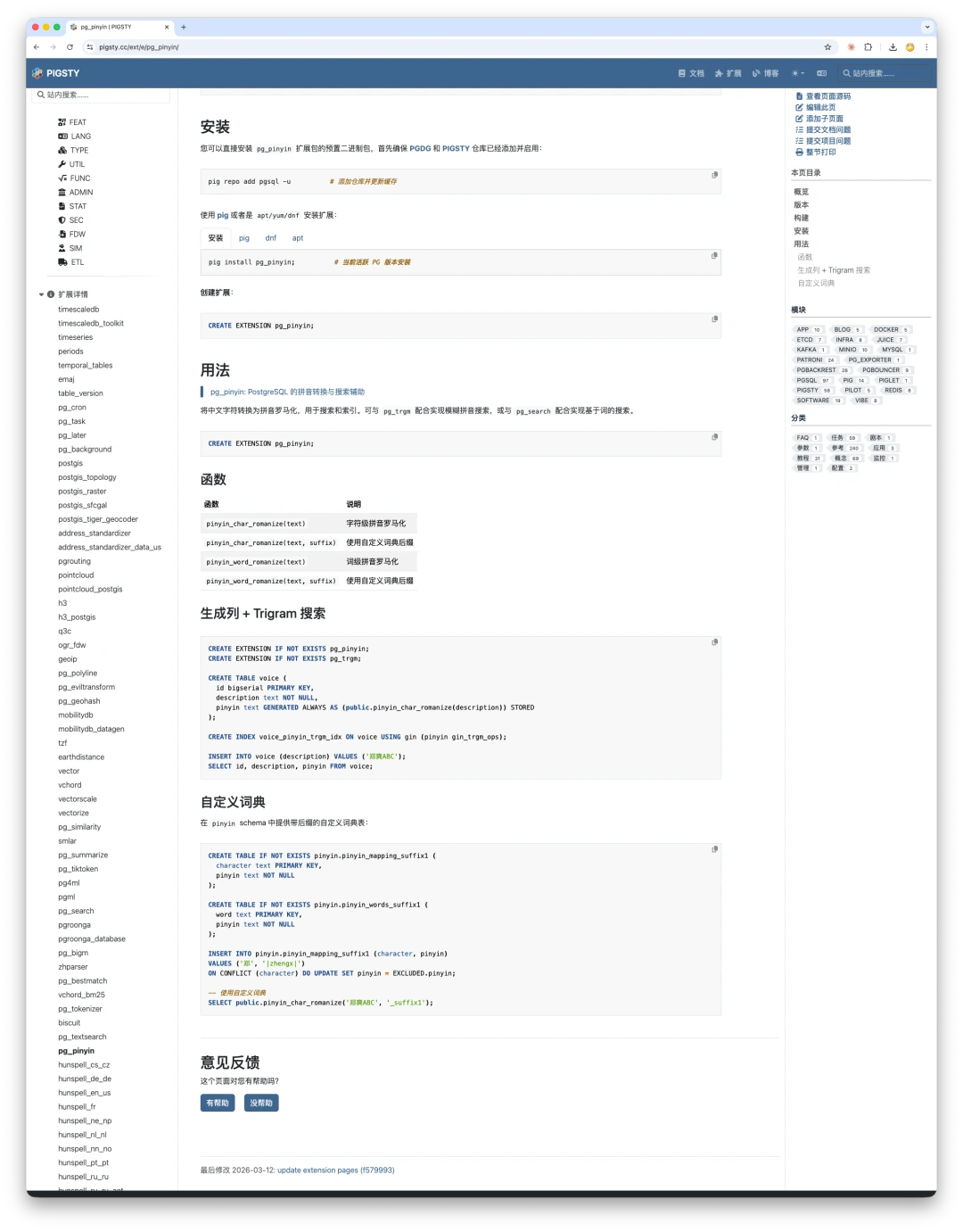The height and width of the screenshot is (1232, 963).
Task: Click the edit this page icon
Action: click(x=799, y=108)
